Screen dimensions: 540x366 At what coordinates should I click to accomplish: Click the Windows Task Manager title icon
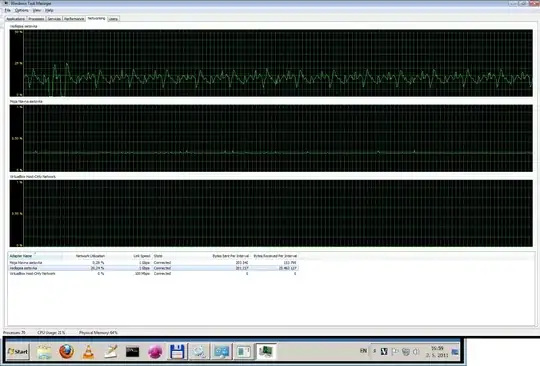pos(6,3)
